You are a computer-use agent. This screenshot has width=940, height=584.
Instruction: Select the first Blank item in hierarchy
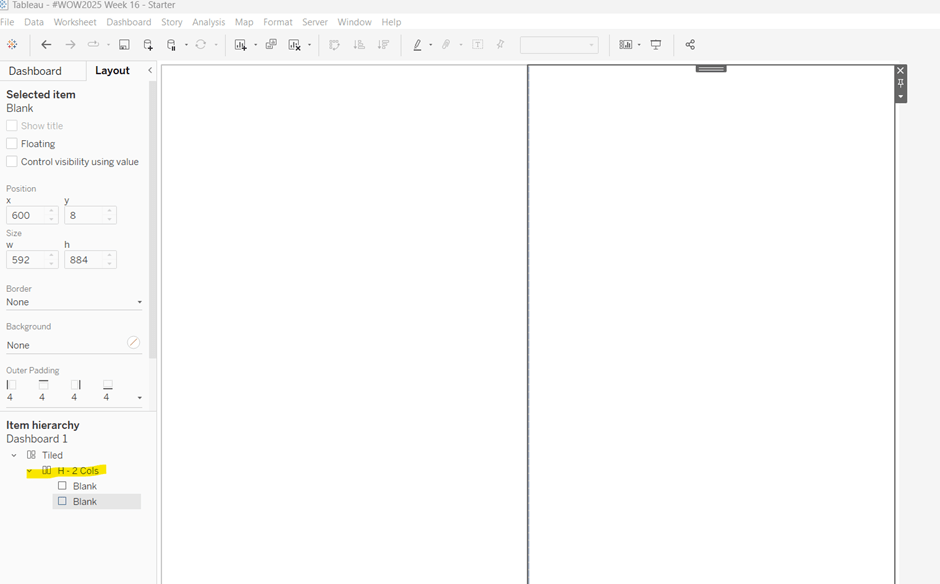tap(84, 486)
